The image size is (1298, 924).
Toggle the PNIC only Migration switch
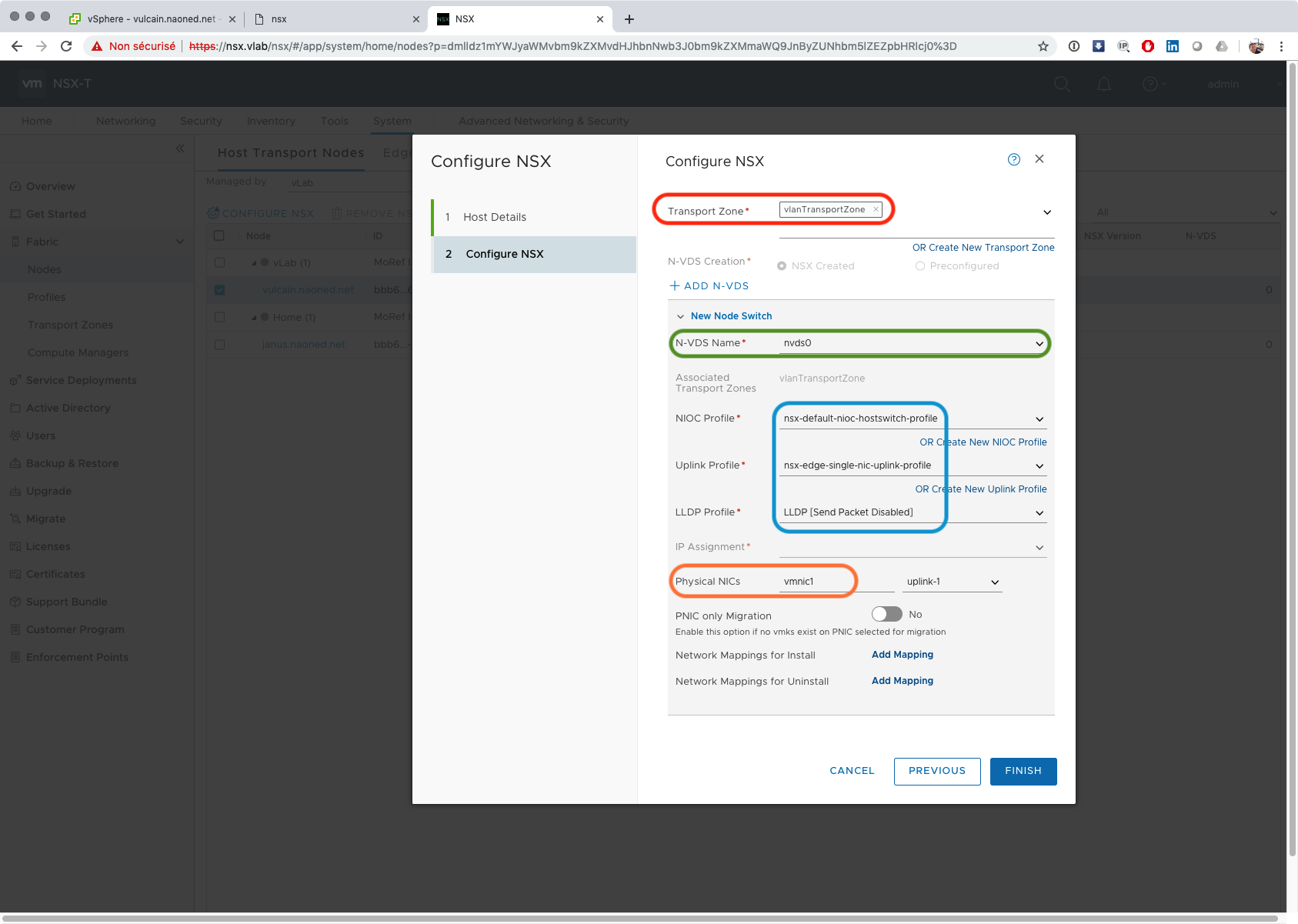886,614
